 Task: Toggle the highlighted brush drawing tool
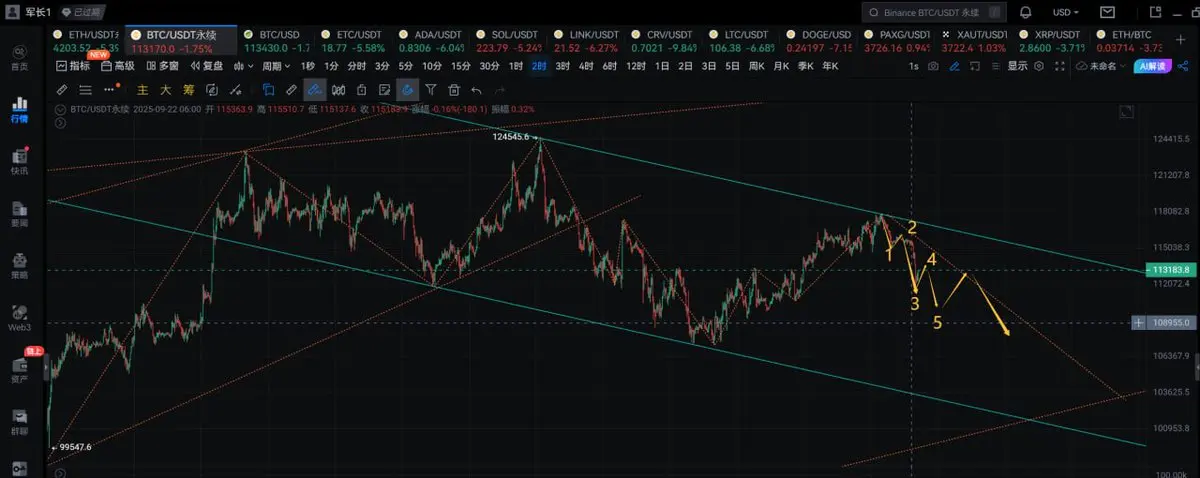pos(314,89)
